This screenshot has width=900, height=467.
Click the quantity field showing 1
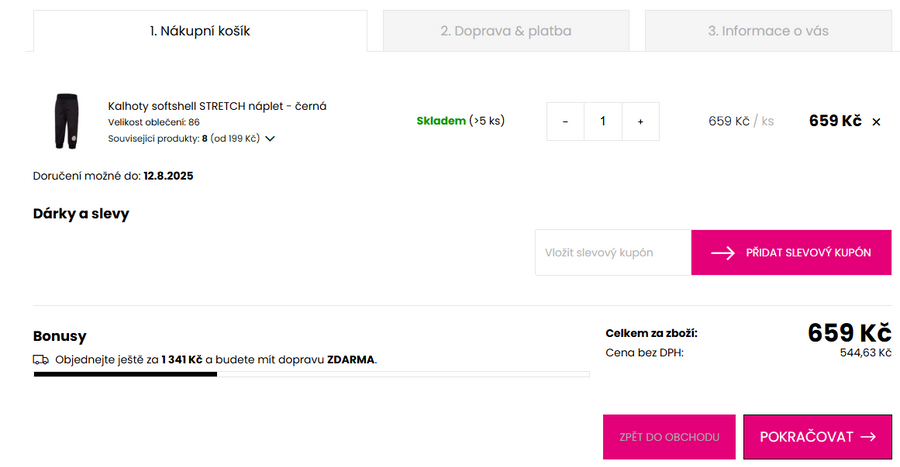click(602, 121)
